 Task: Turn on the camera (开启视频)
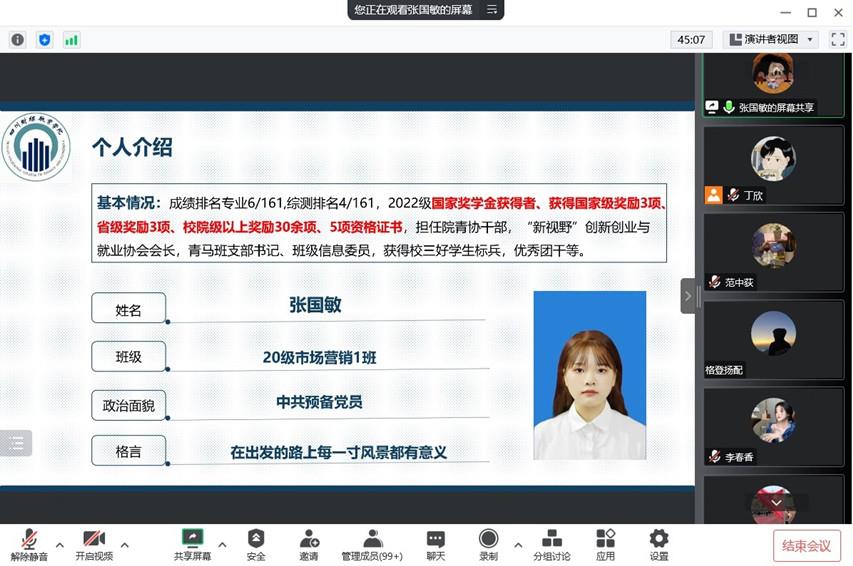pyautogui.click(x=94, y=545)
